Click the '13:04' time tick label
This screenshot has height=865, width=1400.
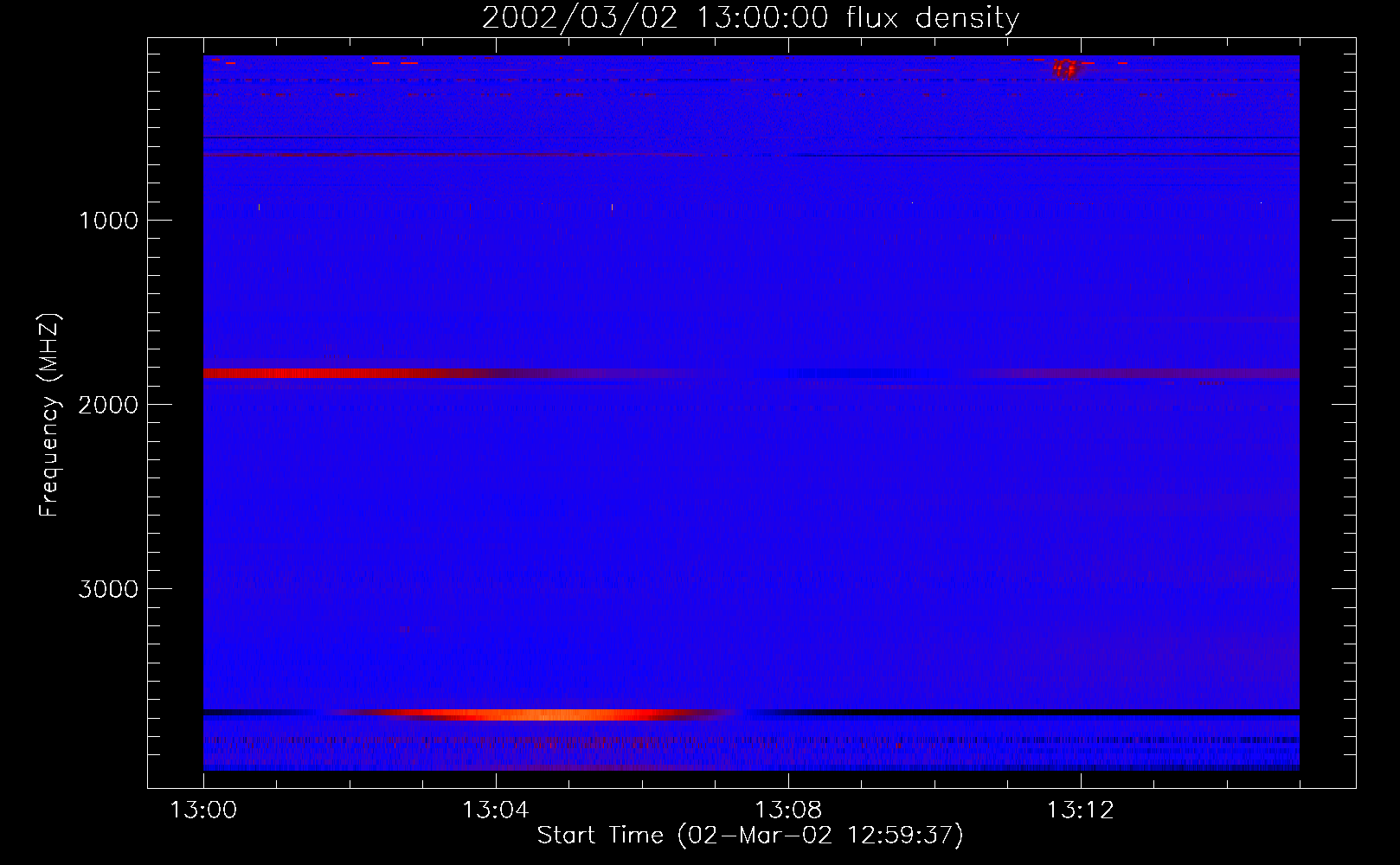pos(495,810)
